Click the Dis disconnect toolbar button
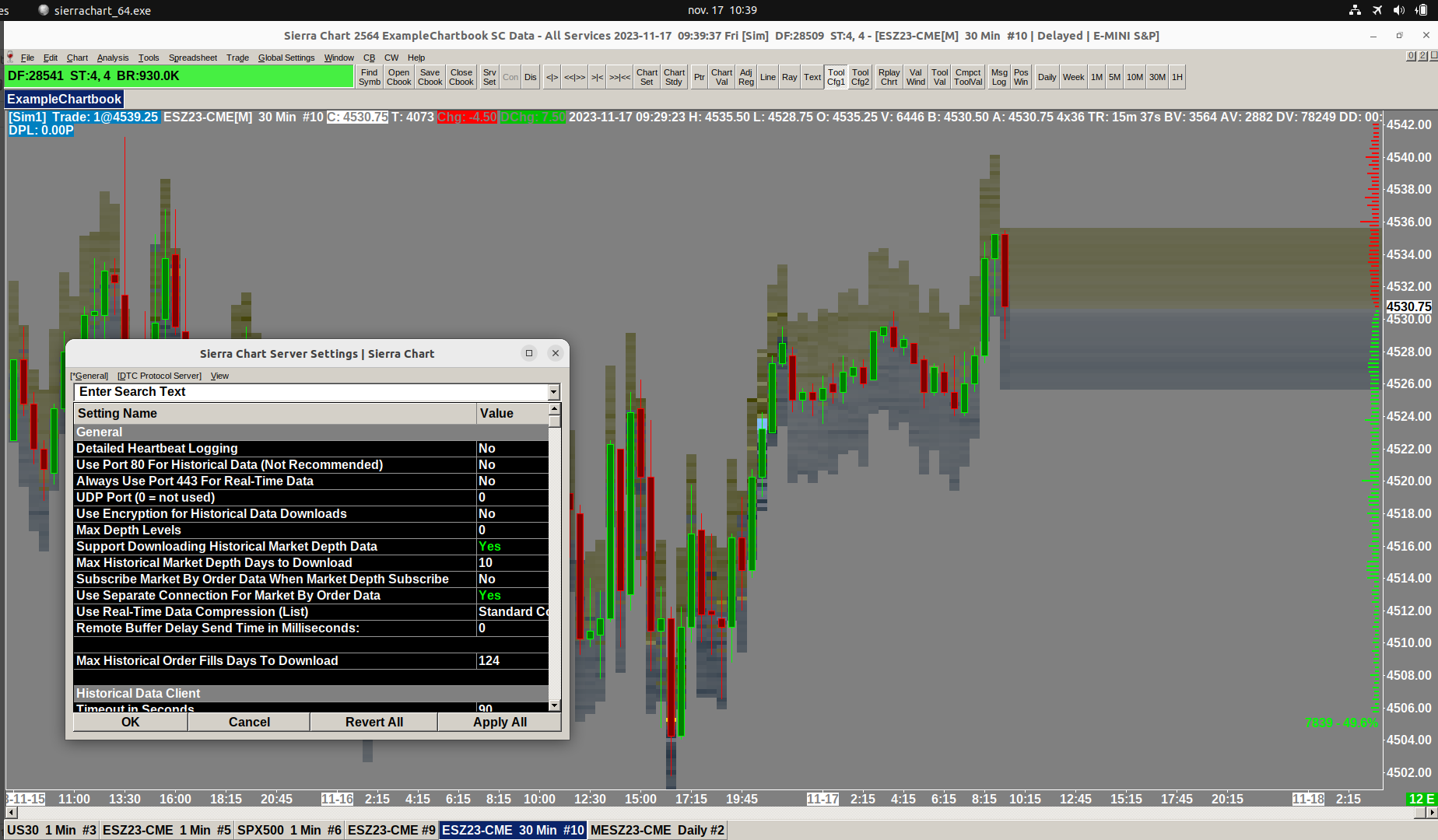 pyautogui.click(x=531, y=77)
